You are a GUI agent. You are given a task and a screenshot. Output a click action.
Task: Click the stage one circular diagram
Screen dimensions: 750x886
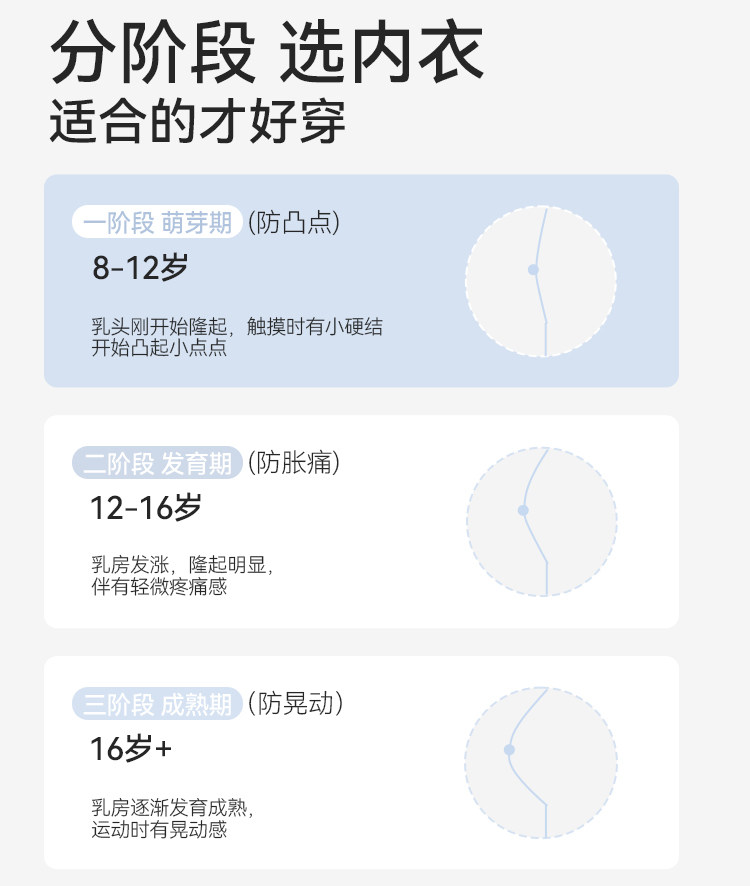point(541,281)
